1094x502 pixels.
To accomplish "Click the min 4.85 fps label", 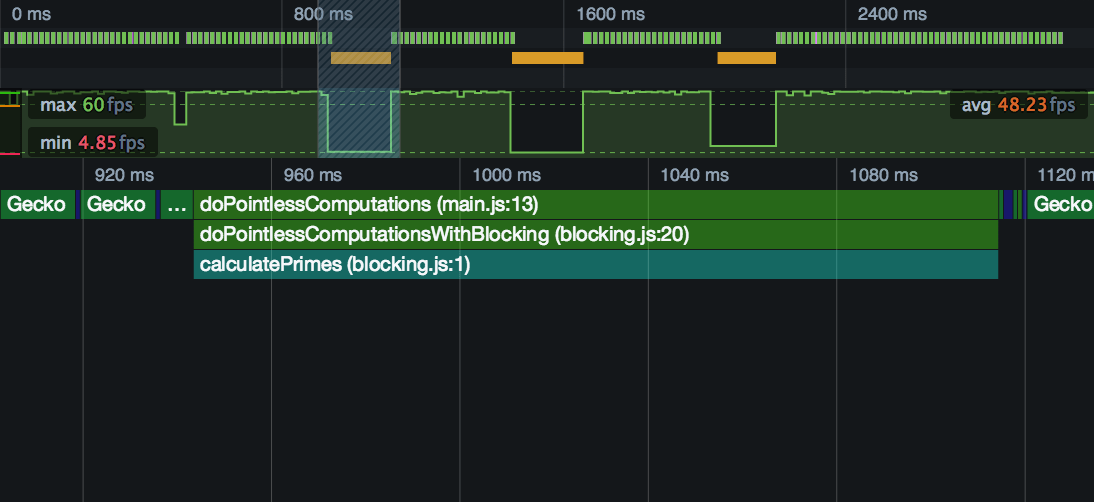I will (x=92, y=143).
